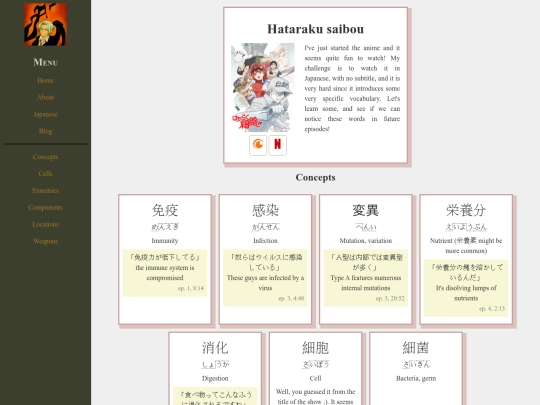
Task: Select the 変異 Mutation card
Action: 366,259
